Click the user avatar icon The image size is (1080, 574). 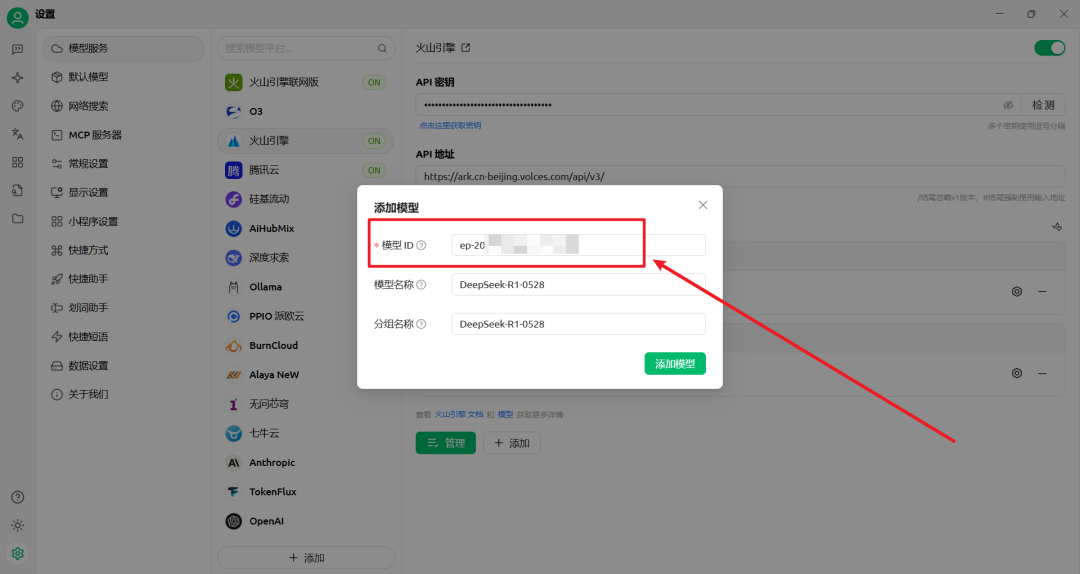tap(17, 17)
